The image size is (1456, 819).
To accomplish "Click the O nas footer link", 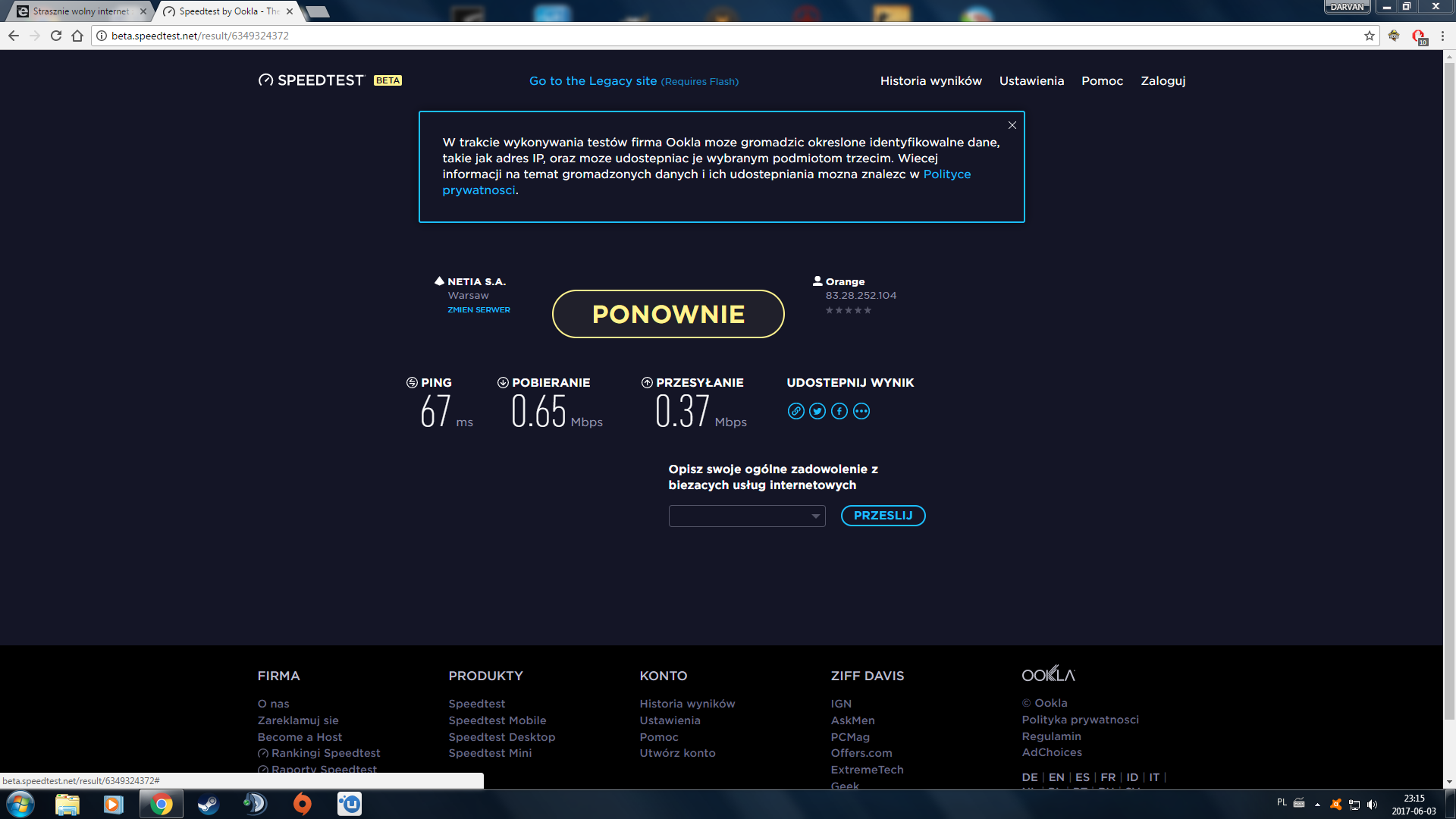I will [x=273, y=704].
